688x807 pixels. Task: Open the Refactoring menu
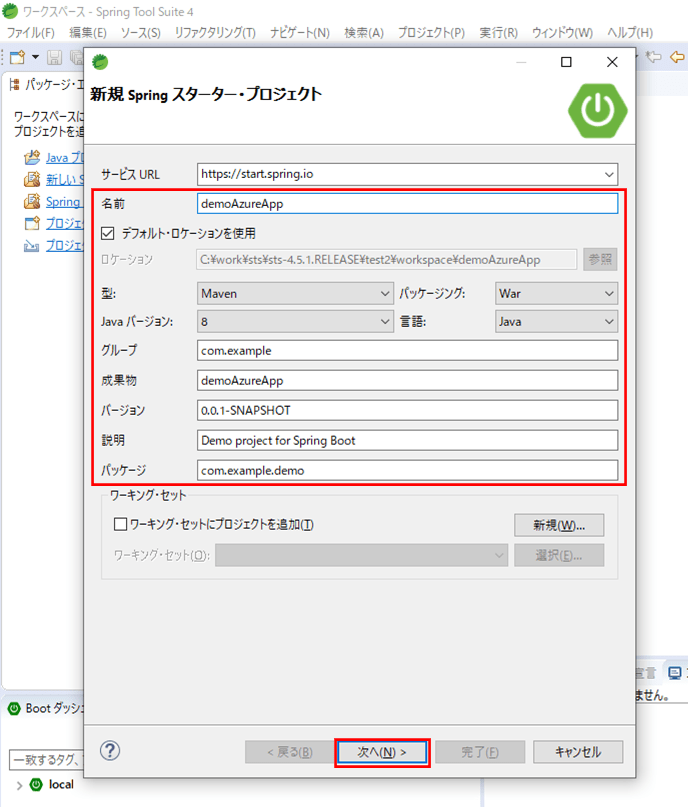(x=215, y=33)
